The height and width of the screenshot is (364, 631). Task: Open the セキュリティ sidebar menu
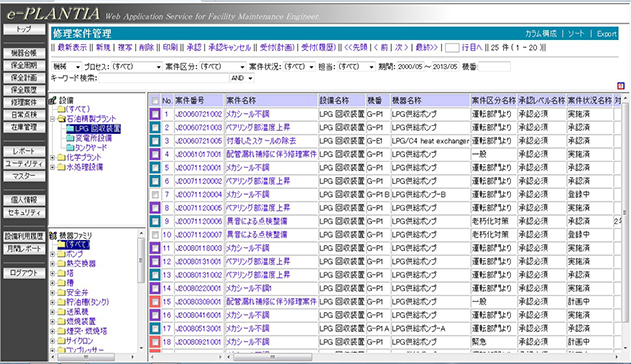coord(24,212)
